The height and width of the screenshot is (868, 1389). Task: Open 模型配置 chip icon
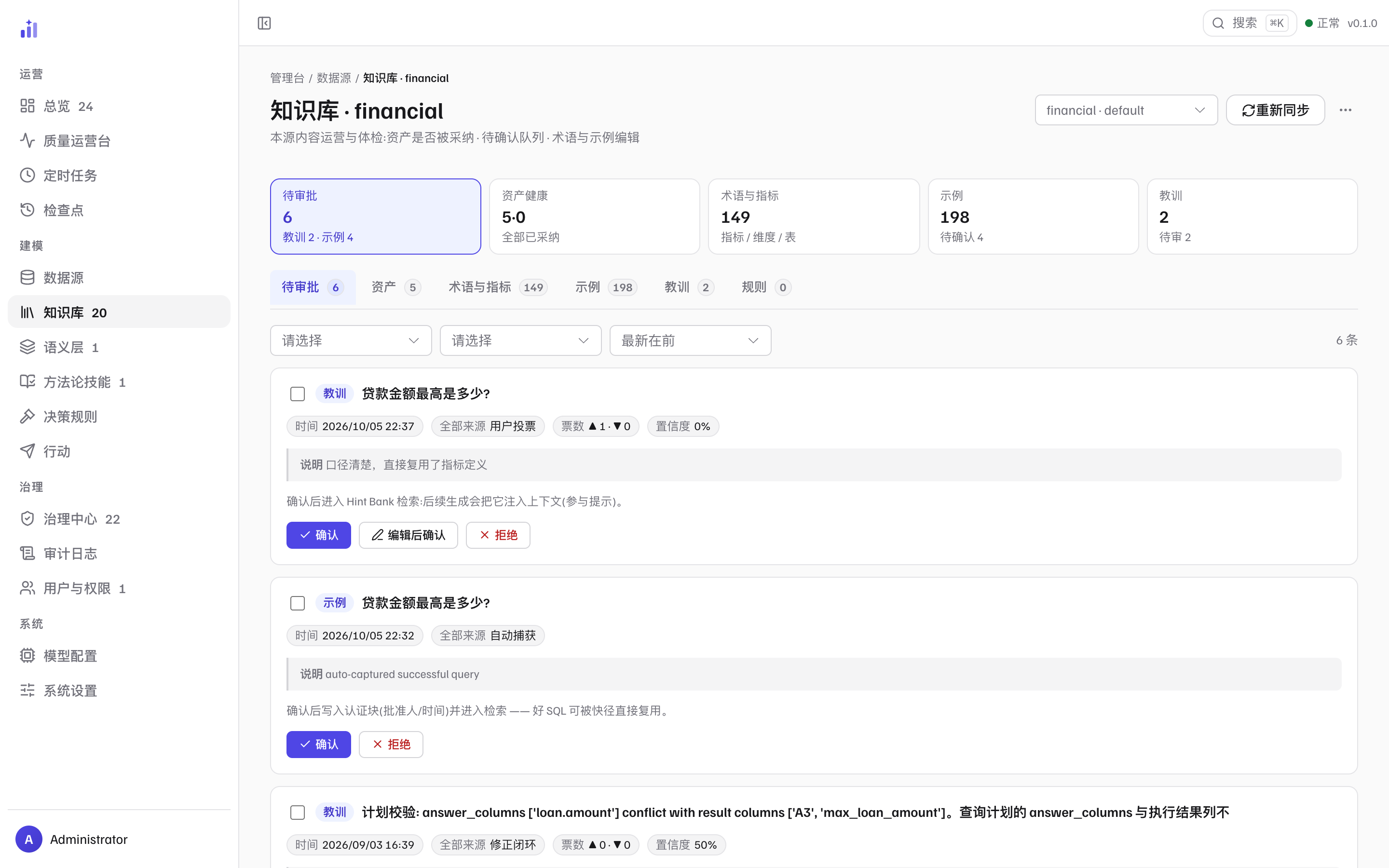[27, 656]
